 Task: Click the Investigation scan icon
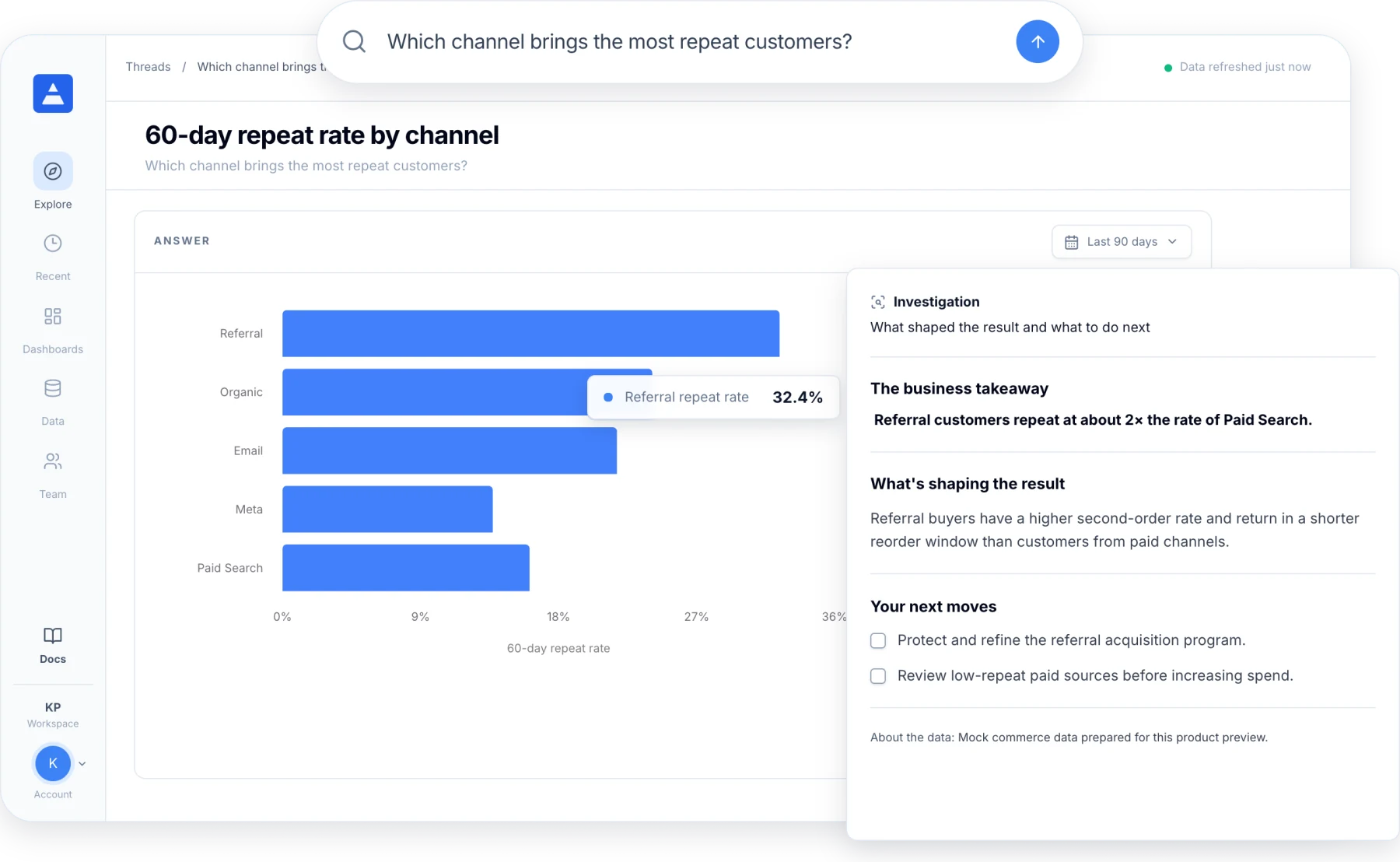coord(878,302)
